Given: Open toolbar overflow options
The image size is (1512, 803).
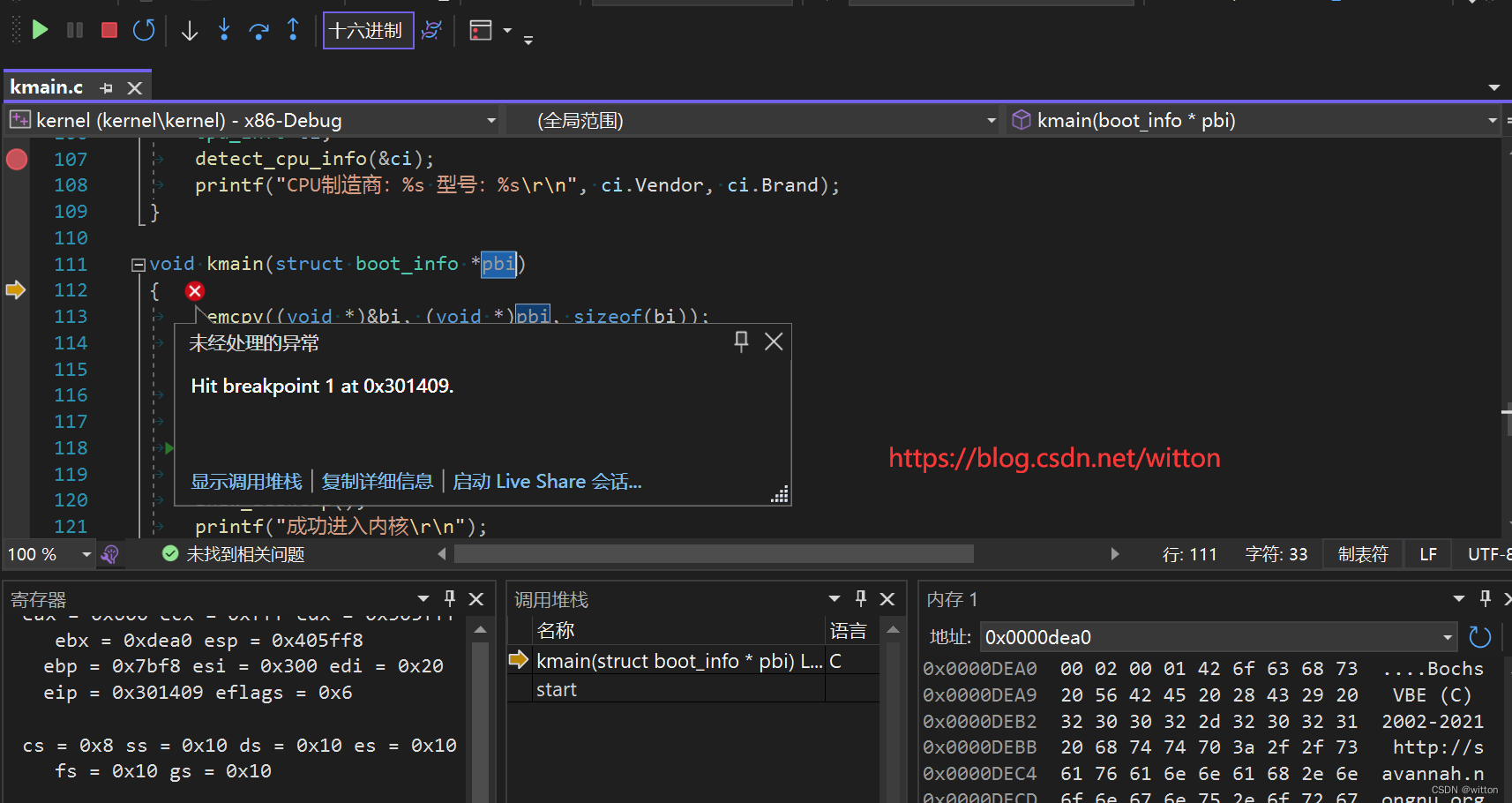Looking at the screenshot, I should (528, 40).
